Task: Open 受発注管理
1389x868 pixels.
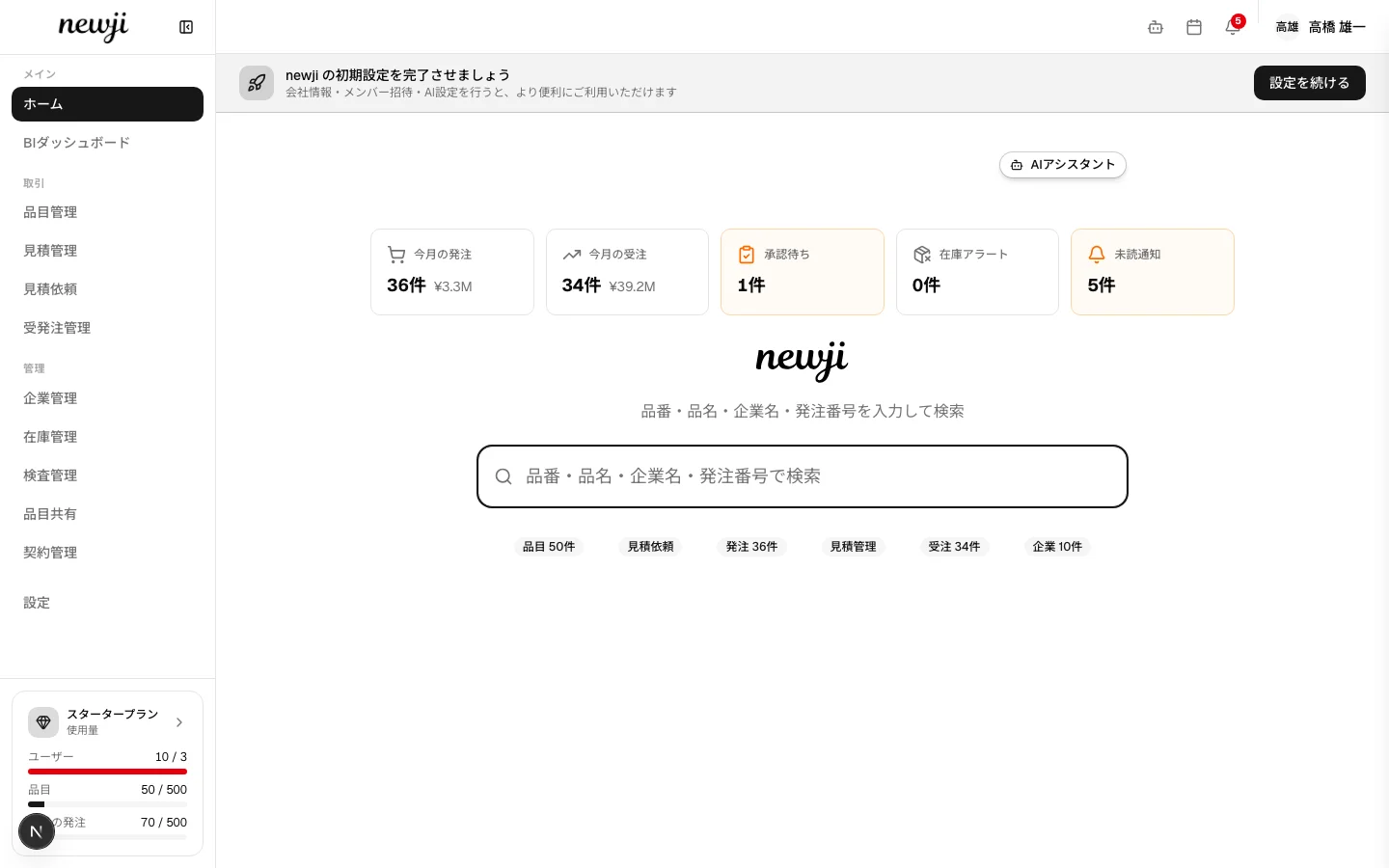Action: [x=107, y=328]
